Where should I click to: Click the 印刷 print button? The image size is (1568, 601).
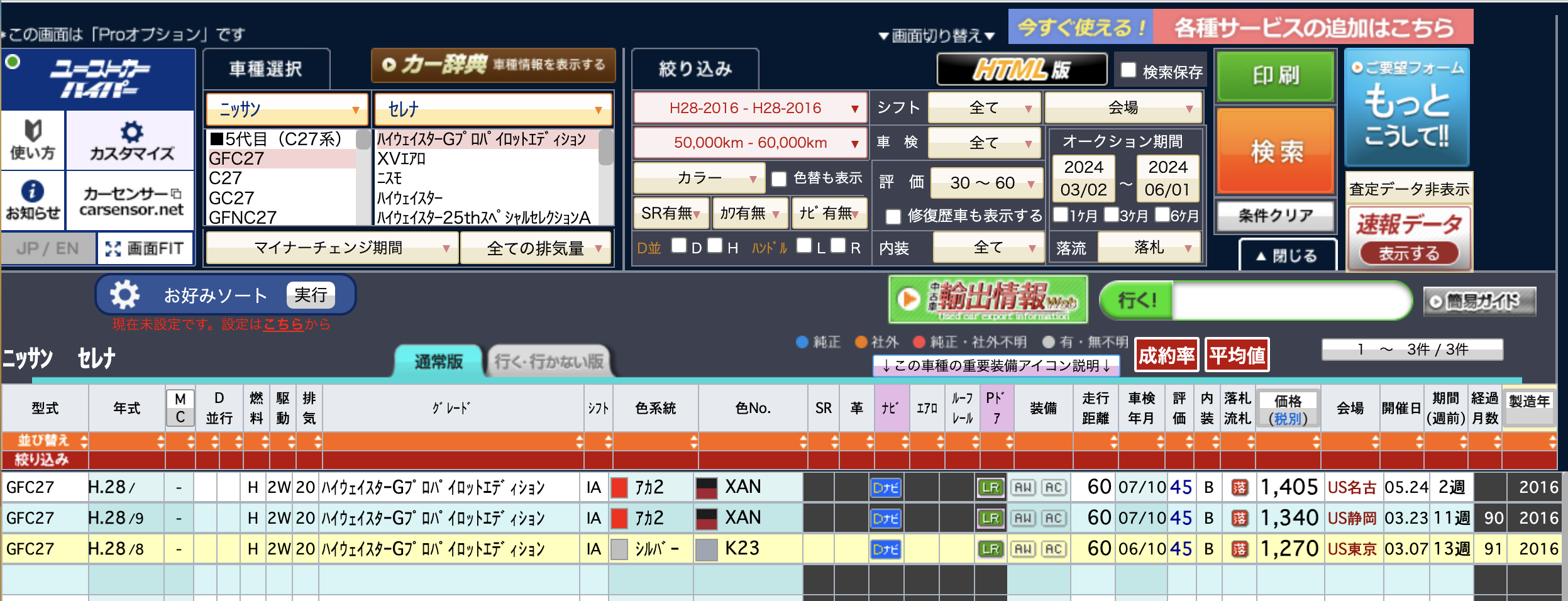click(1276, 76)
